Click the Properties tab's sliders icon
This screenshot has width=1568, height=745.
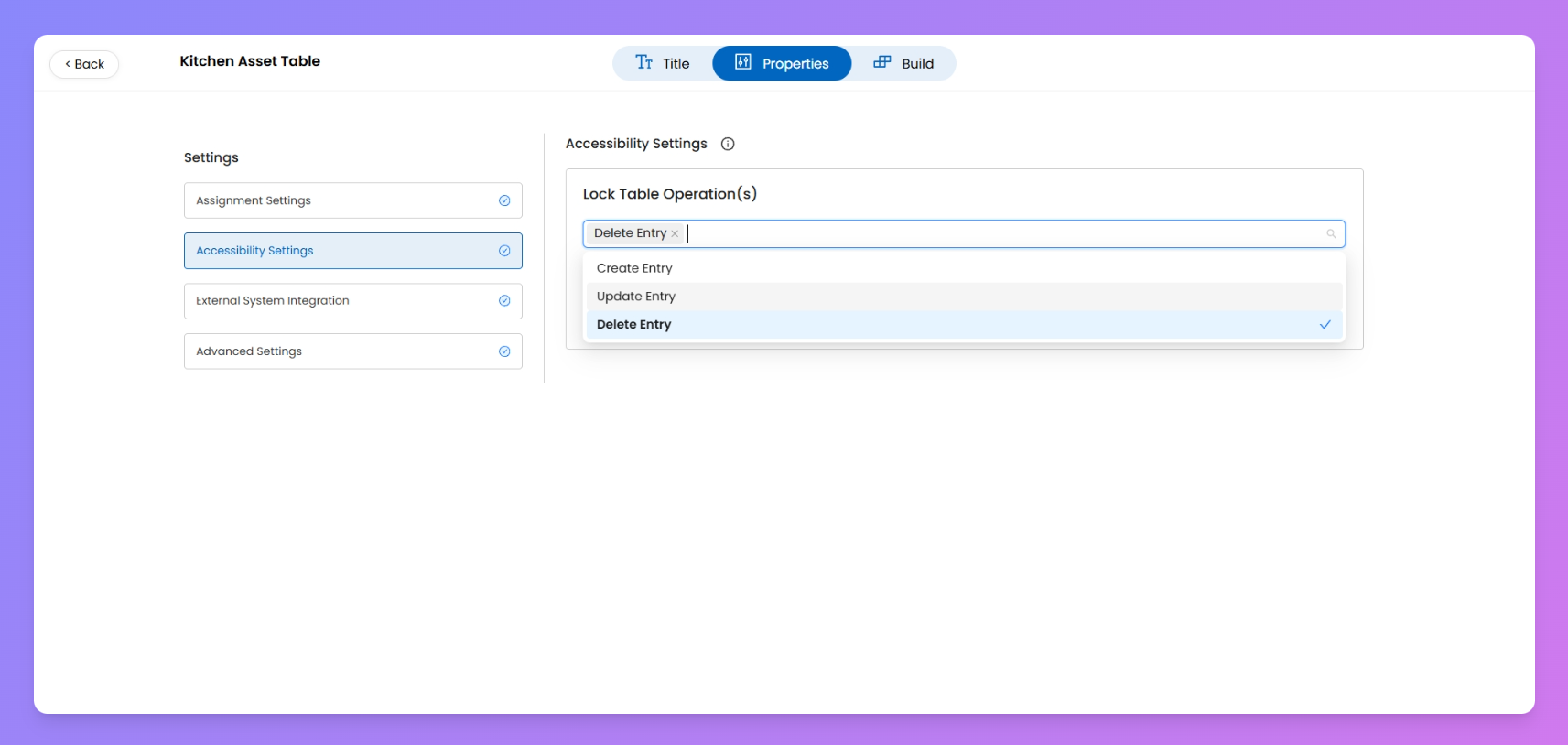[743, 62]
